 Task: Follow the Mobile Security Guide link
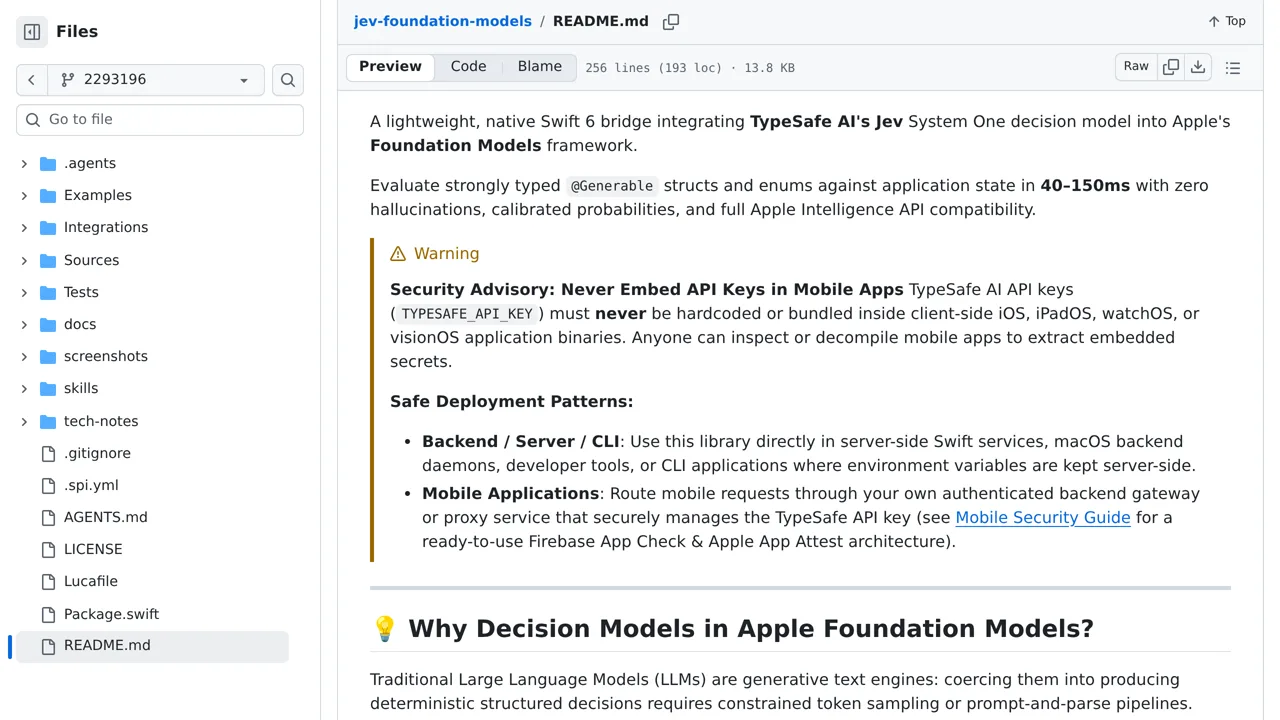(x=1043, y=518)
